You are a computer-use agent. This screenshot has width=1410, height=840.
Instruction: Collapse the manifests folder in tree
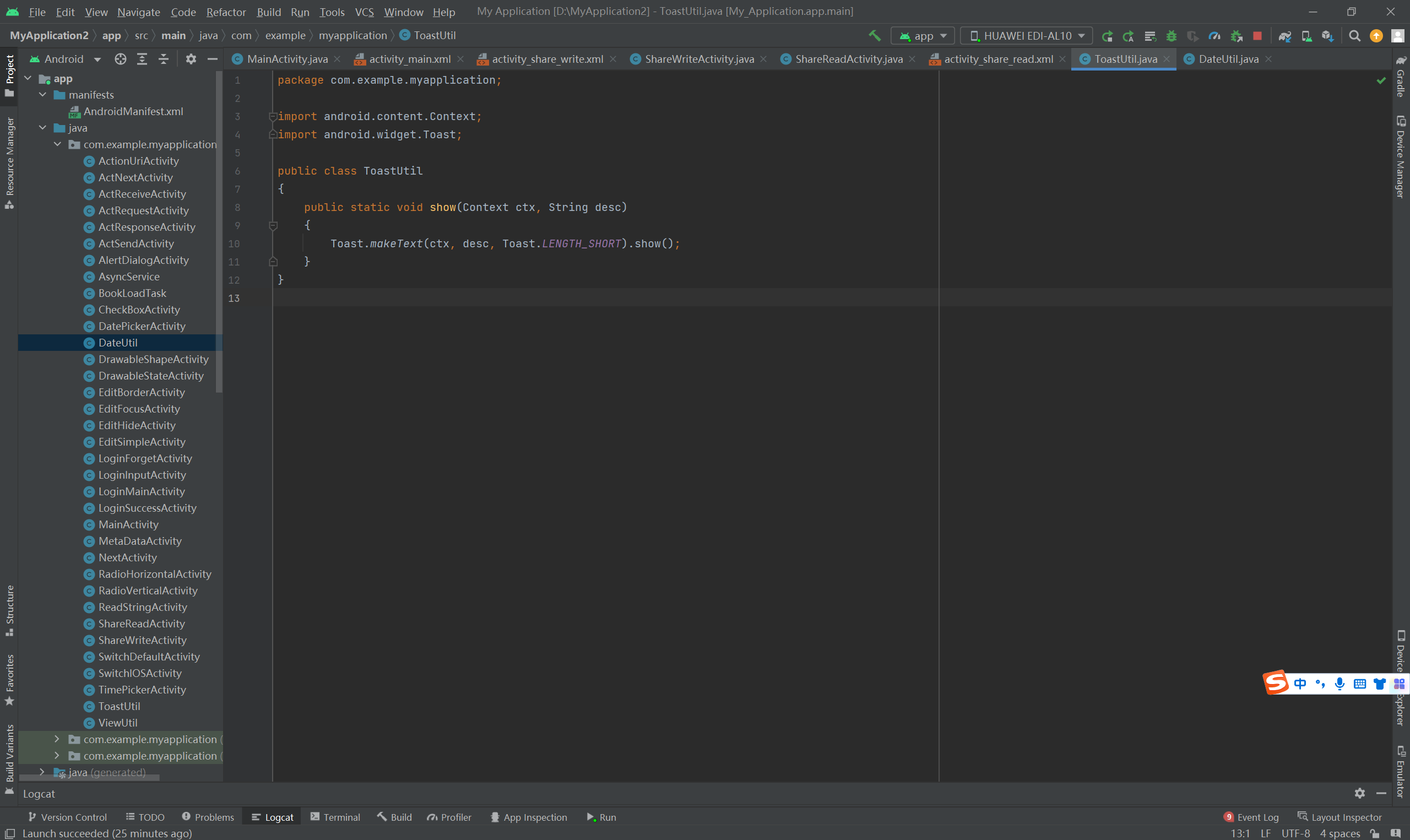(x=42, y=95)
